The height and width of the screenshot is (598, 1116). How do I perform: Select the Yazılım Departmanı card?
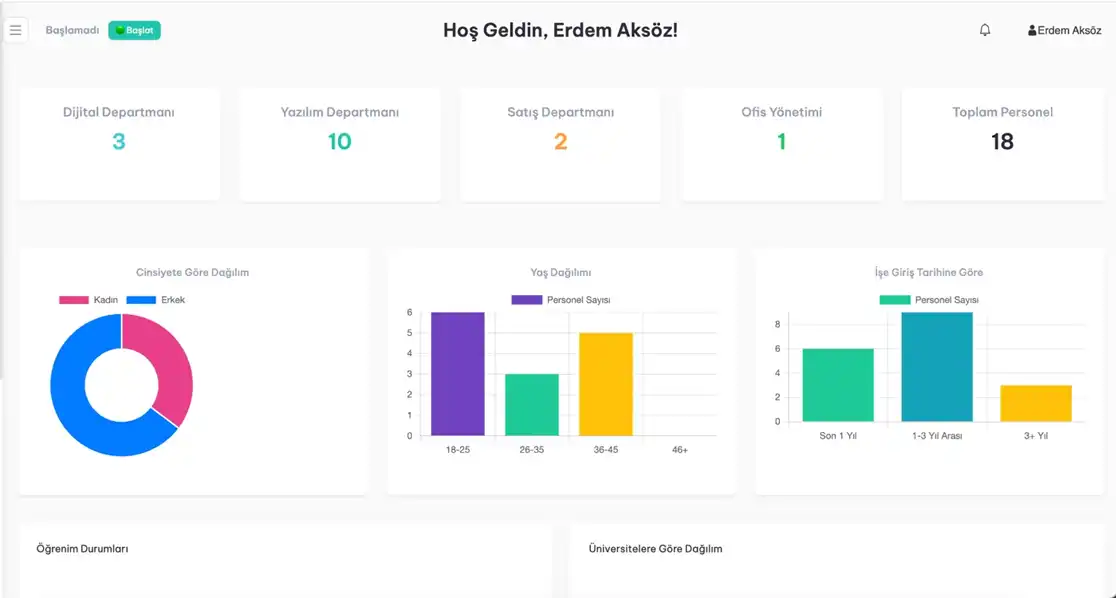339,145
